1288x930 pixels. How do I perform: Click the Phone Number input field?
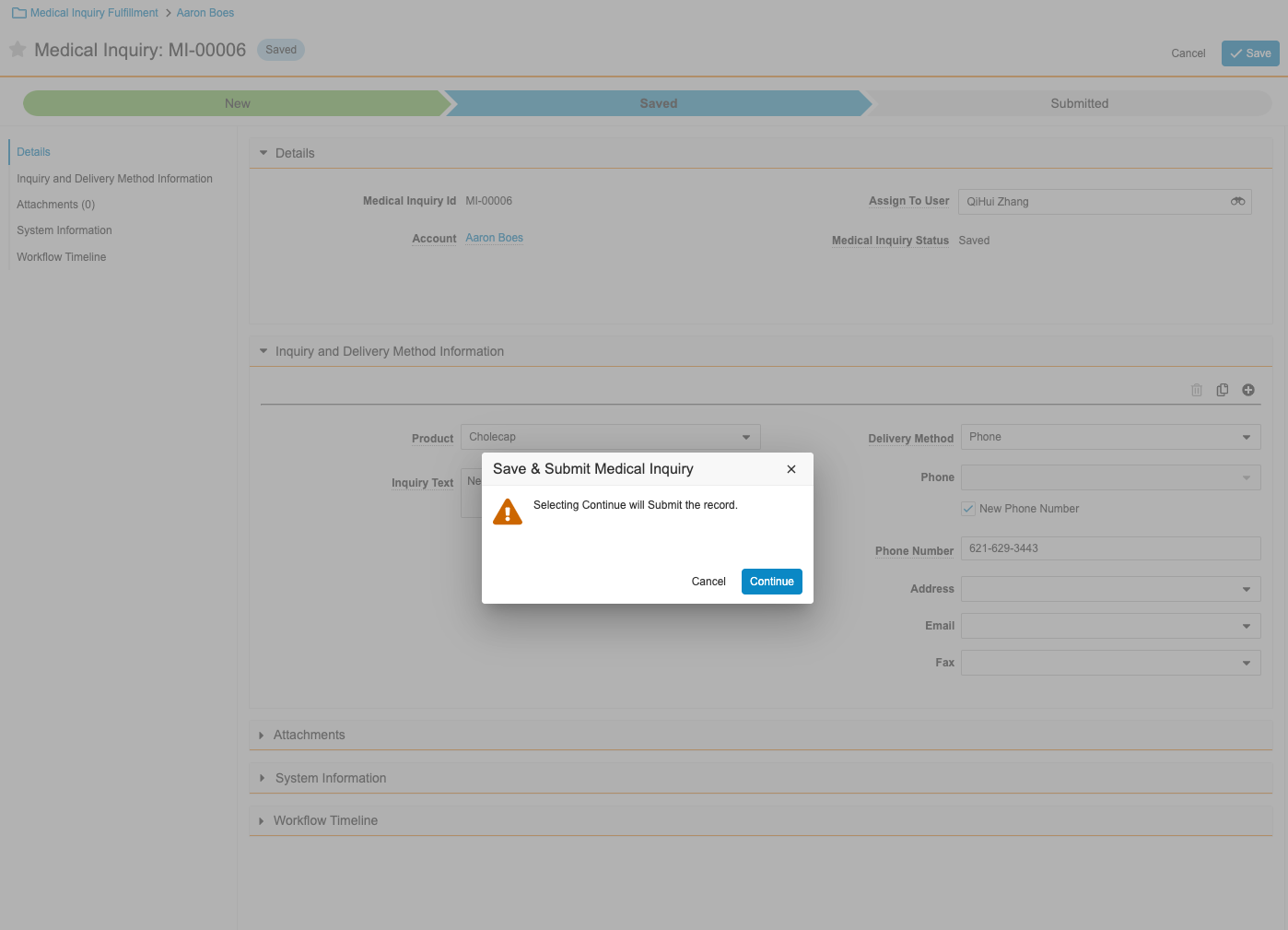pyautogui.click(x=1110, y=548)
